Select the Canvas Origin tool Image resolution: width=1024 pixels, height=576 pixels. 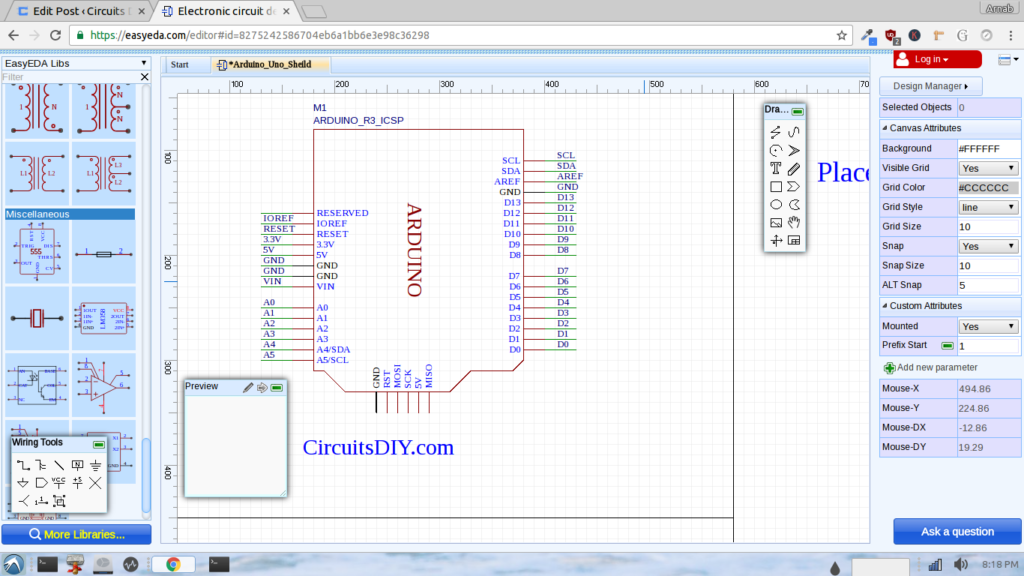pyautogui.click(x=776, y=241)
